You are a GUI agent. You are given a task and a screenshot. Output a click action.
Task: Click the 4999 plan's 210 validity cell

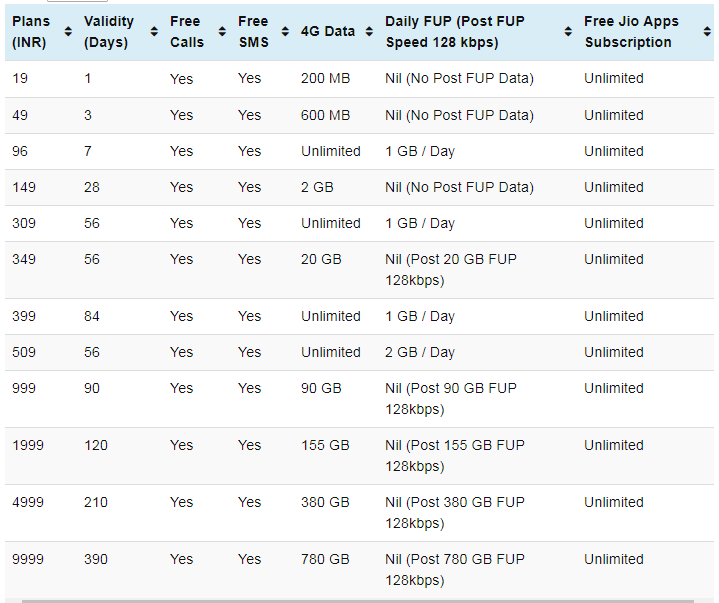(96, 503)
